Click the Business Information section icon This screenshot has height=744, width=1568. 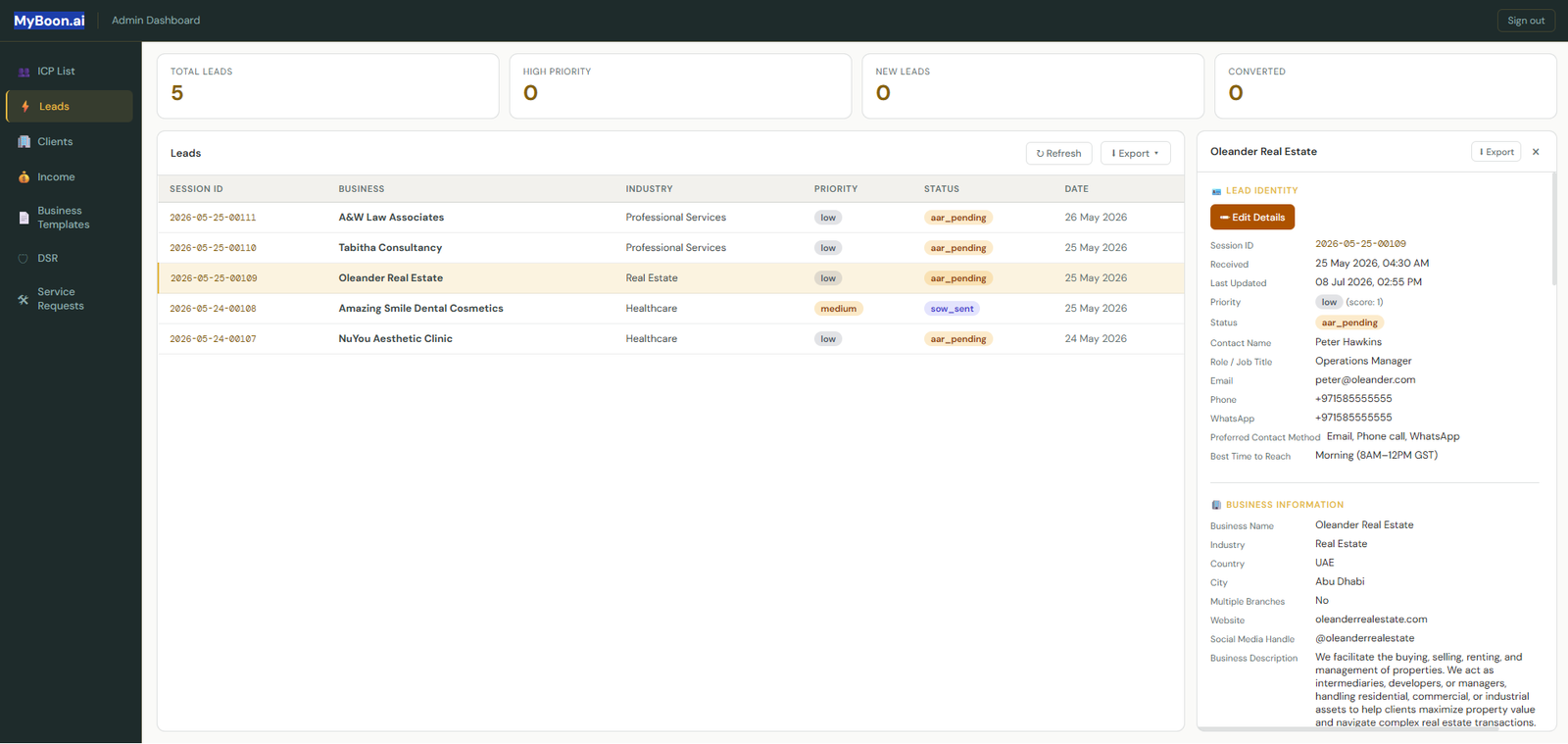coord(1216,505)
